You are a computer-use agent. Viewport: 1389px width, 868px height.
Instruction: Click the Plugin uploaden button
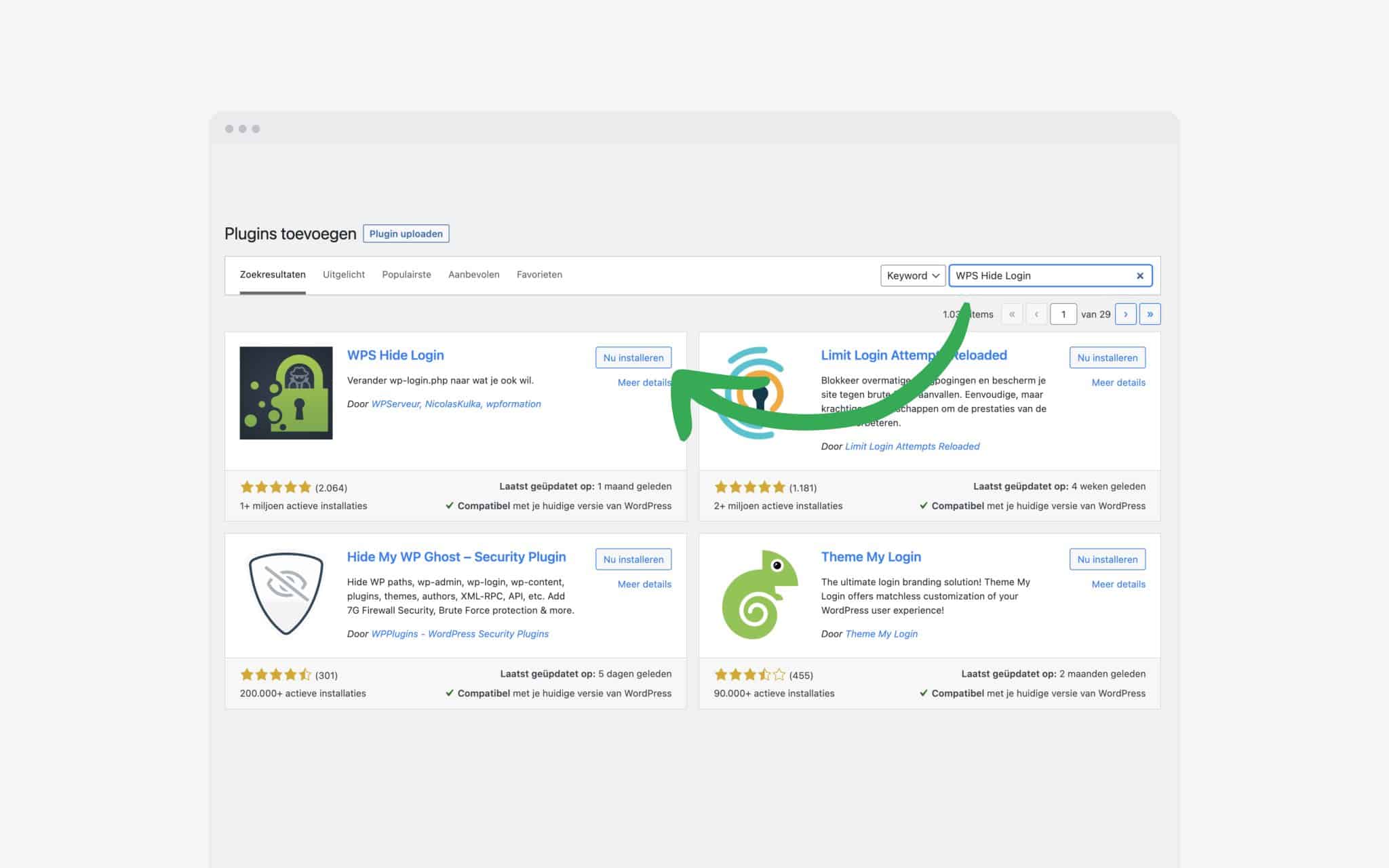[x=406, y=233]
